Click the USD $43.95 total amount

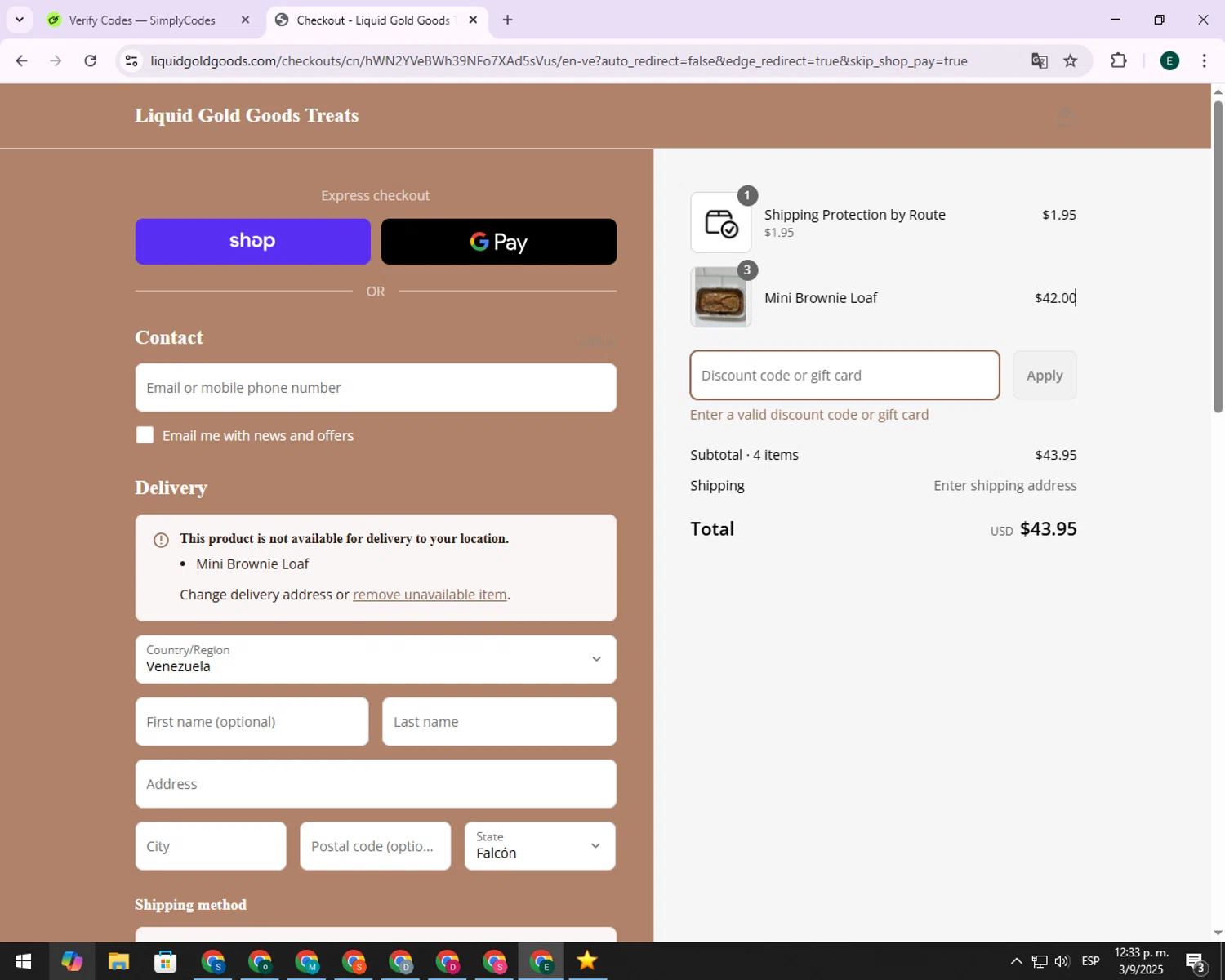(x=1033, y=529)
